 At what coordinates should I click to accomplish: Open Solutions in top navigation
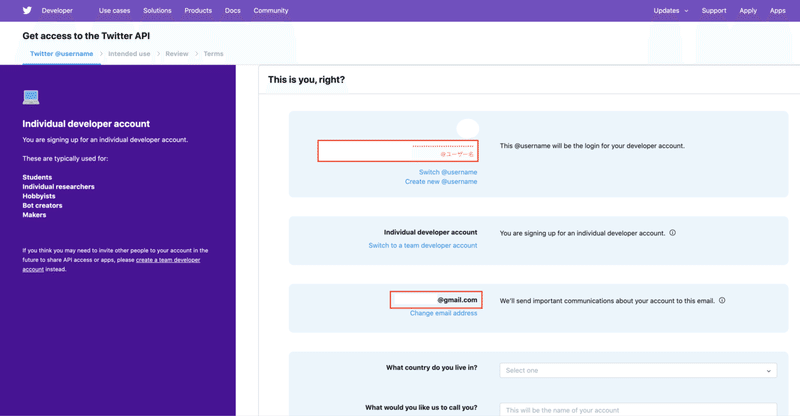tap(157, 11)
